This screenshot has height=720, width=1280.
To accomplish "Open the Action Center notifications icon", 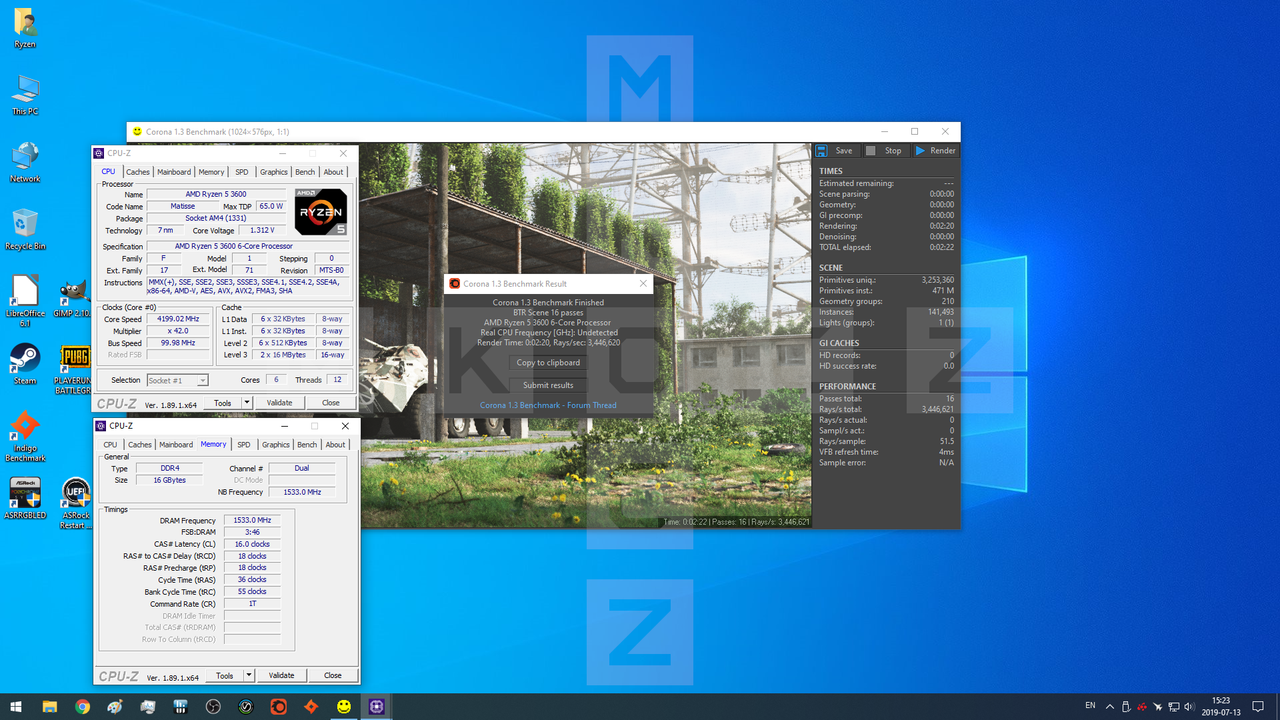I will [1257, 706].
